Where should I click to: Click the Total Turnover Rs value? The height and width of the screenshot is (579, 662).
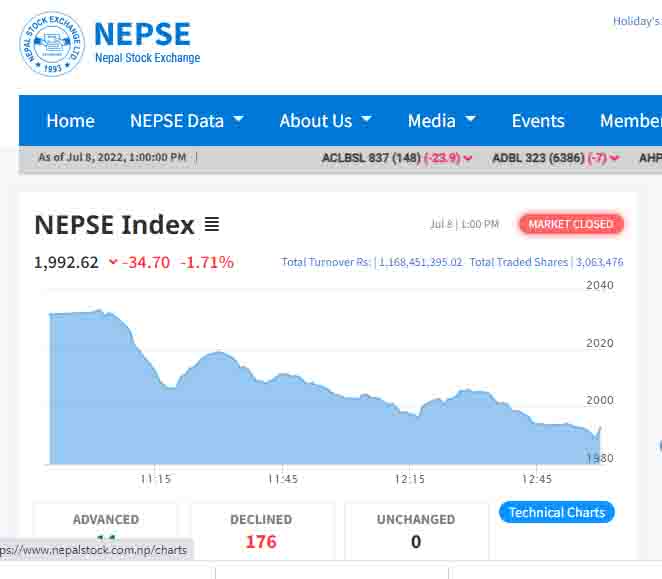coord(420,263)
